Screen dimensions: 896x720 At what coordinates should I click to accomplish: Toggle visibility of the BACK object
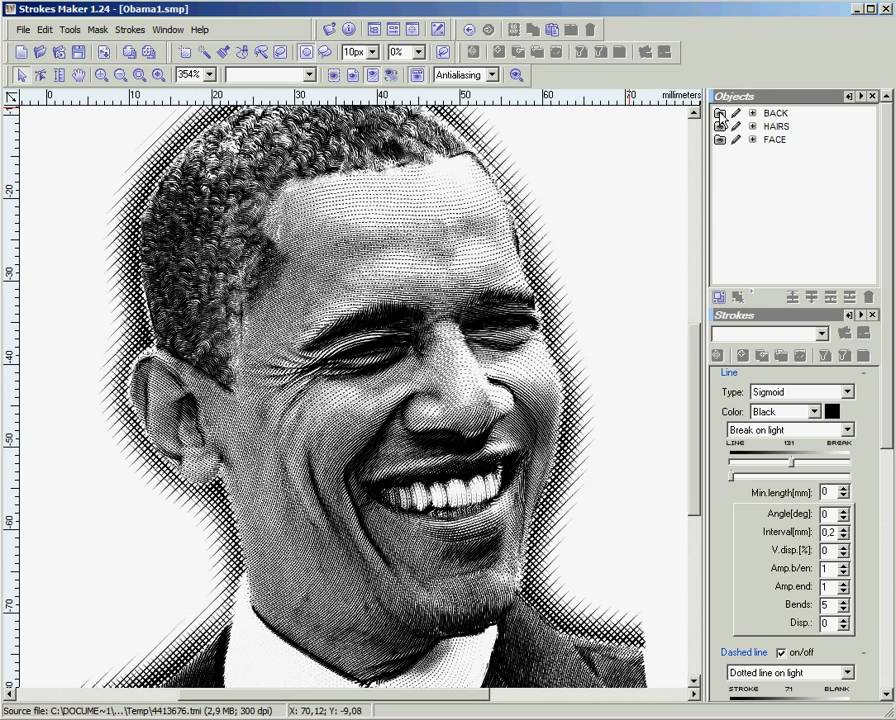[719, 113]
